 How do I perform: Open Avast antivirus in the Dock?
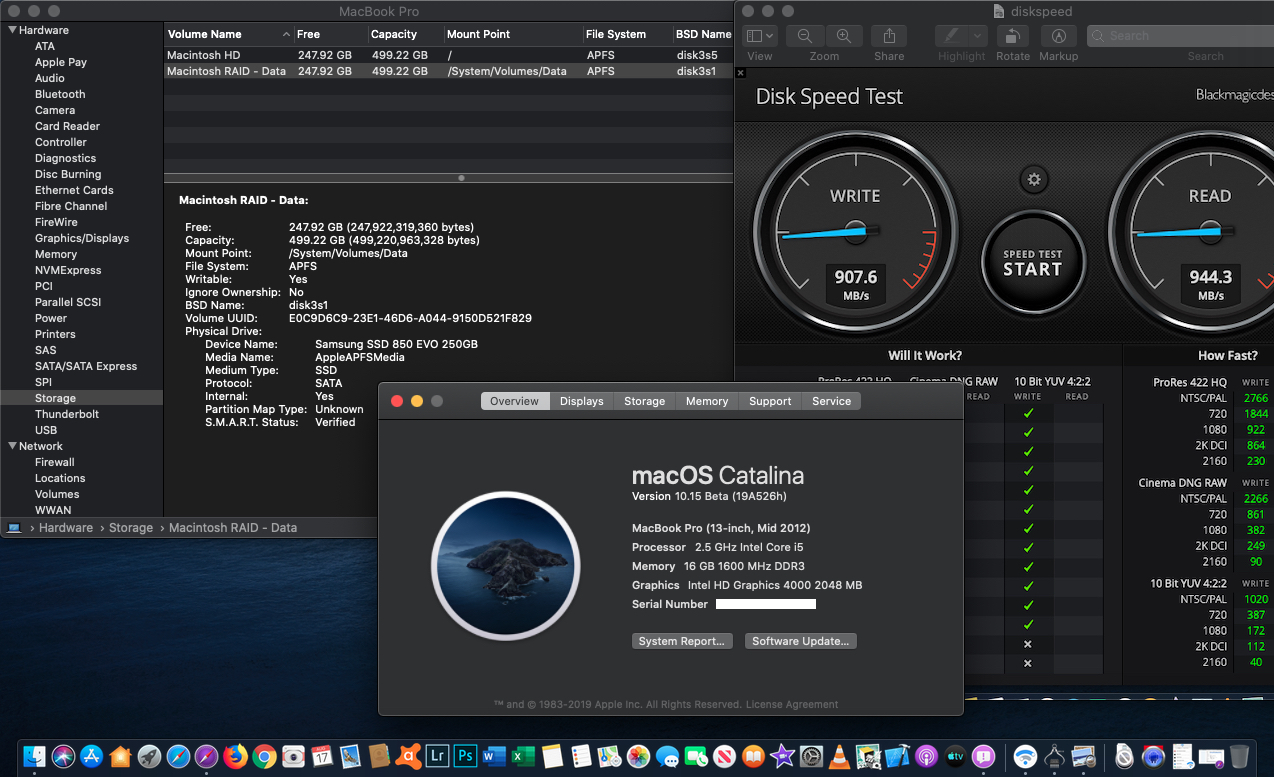408,756
